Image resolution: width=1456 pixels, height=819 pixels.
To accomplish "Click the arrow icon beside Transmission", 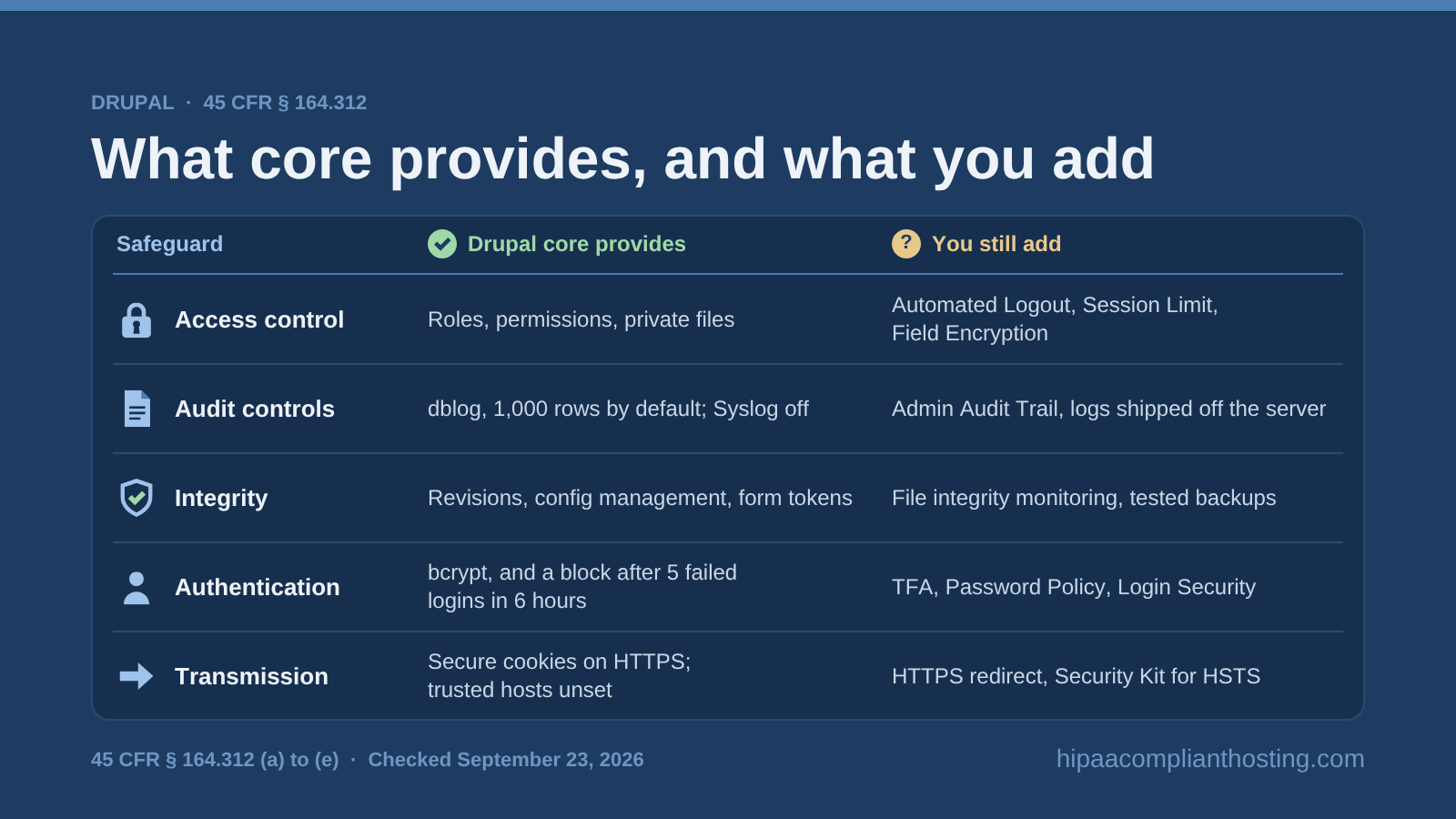I will (x=136, y=676).
